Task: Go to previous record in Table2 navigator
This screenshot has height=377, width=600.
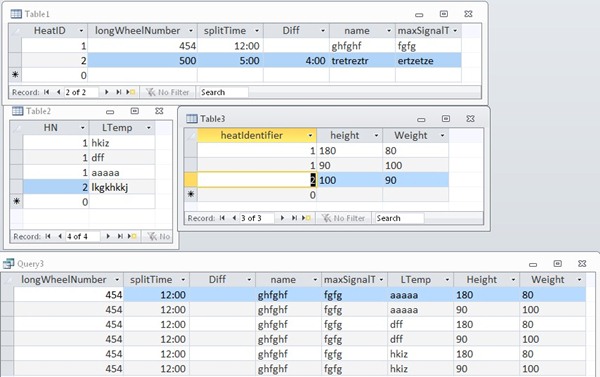Action: (60, 237)
